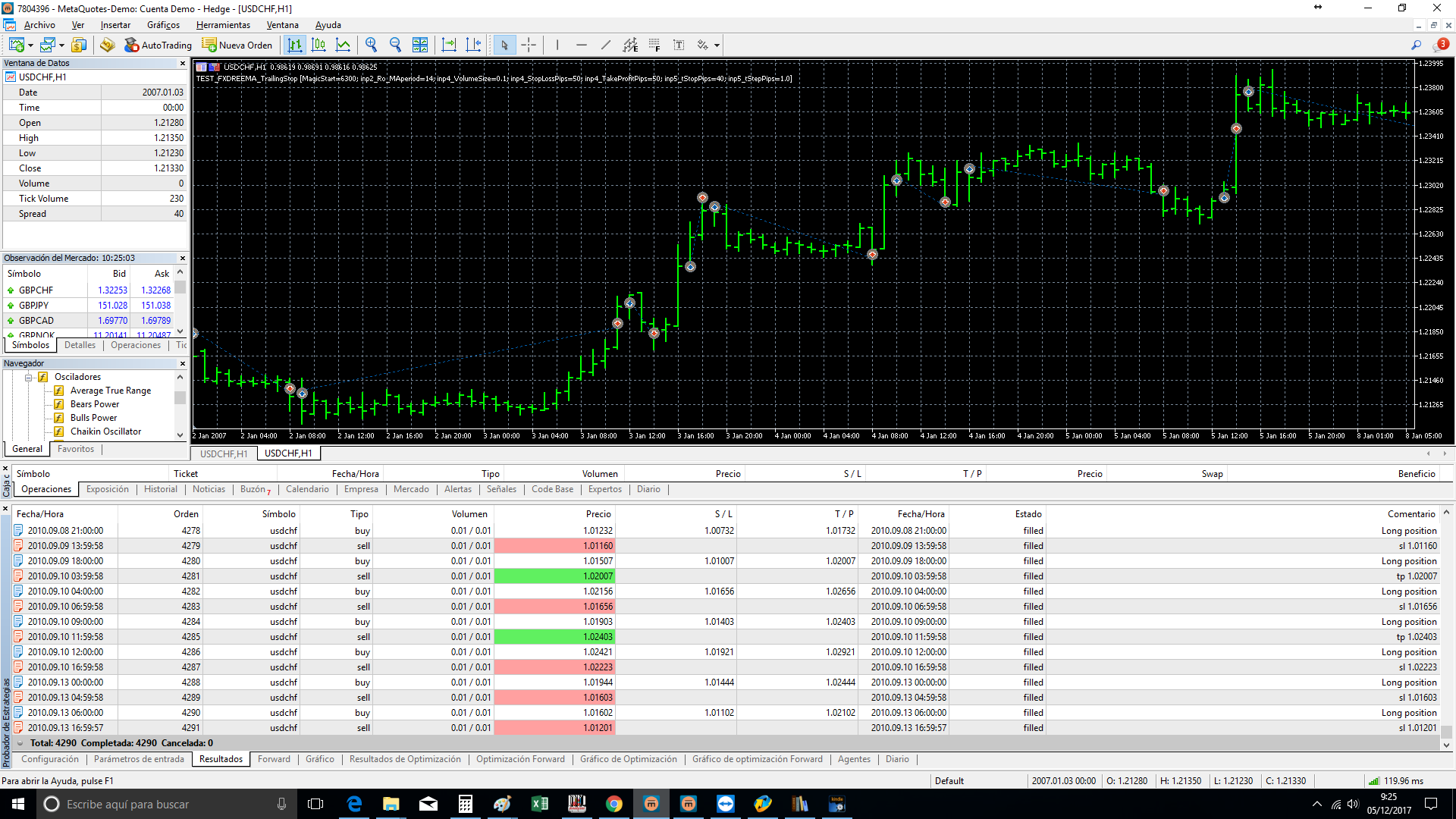Open the Calendario tab
1456x819 pixels.
click(x=307, y=490)
